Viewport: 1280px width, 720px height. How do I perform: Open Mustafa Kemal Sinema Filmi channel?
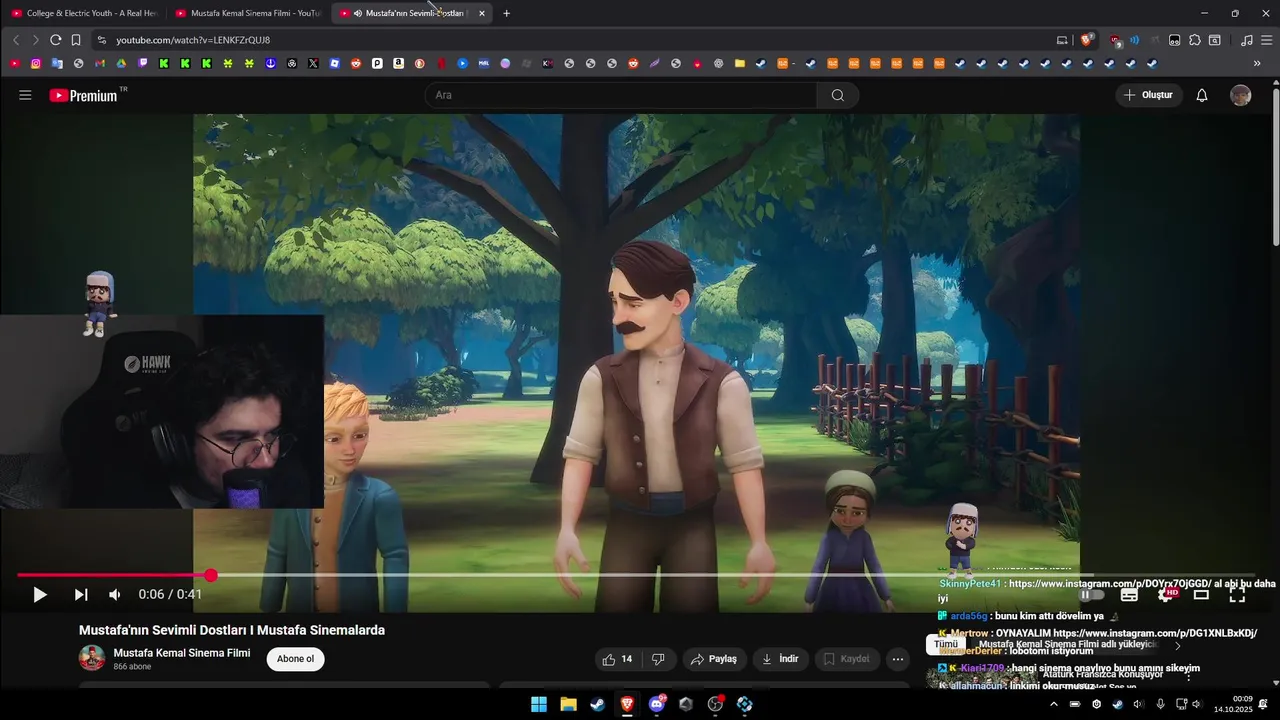182,653
